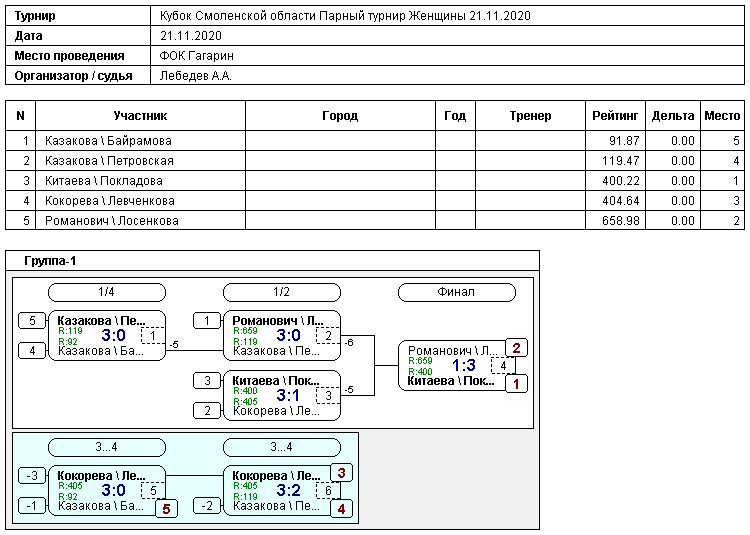Screen dimensions: 750x535
Task: Click the red place badge 4
Action: point(341,509)
